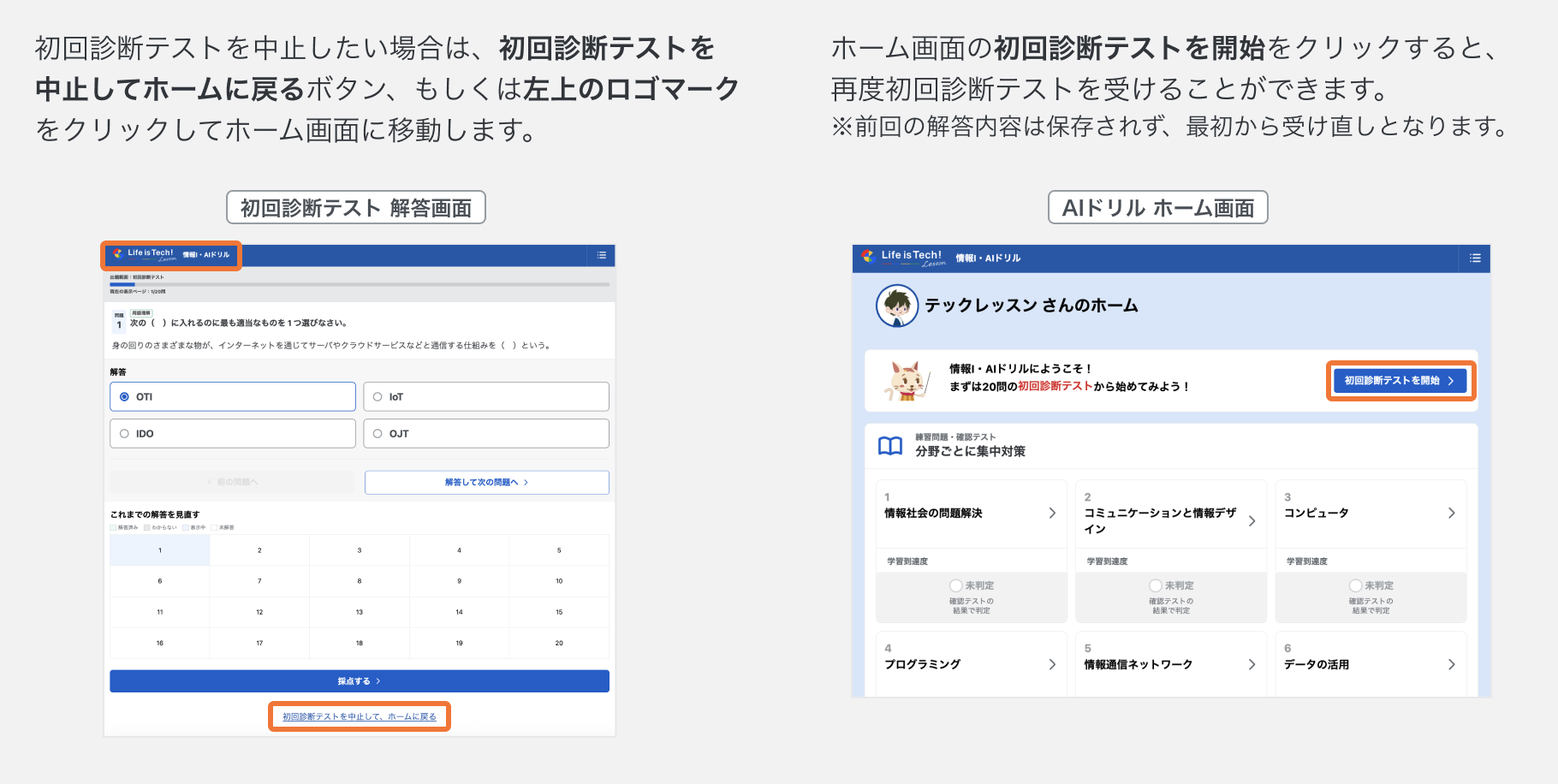Viewport: 1558px width, 784px height.
Task: Click the red 初回診断テスト text in the welcome message
Action: (x=1055, y=387)
